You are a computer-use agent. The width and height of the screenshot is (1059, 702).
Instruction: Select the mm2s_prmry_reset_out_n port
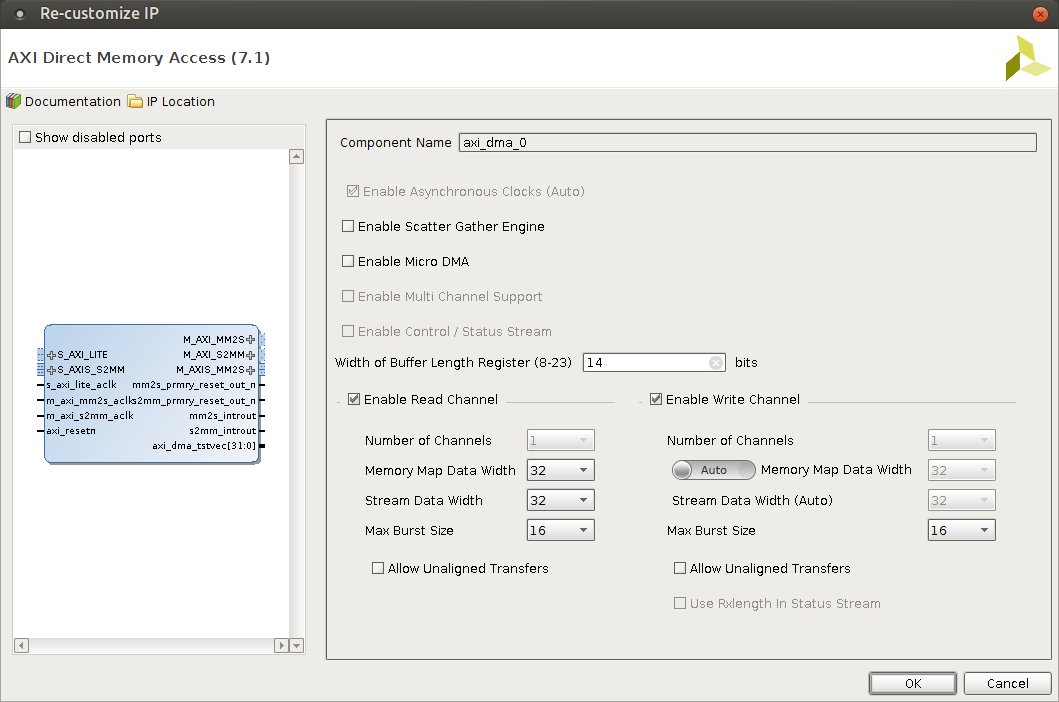point(194,384)
